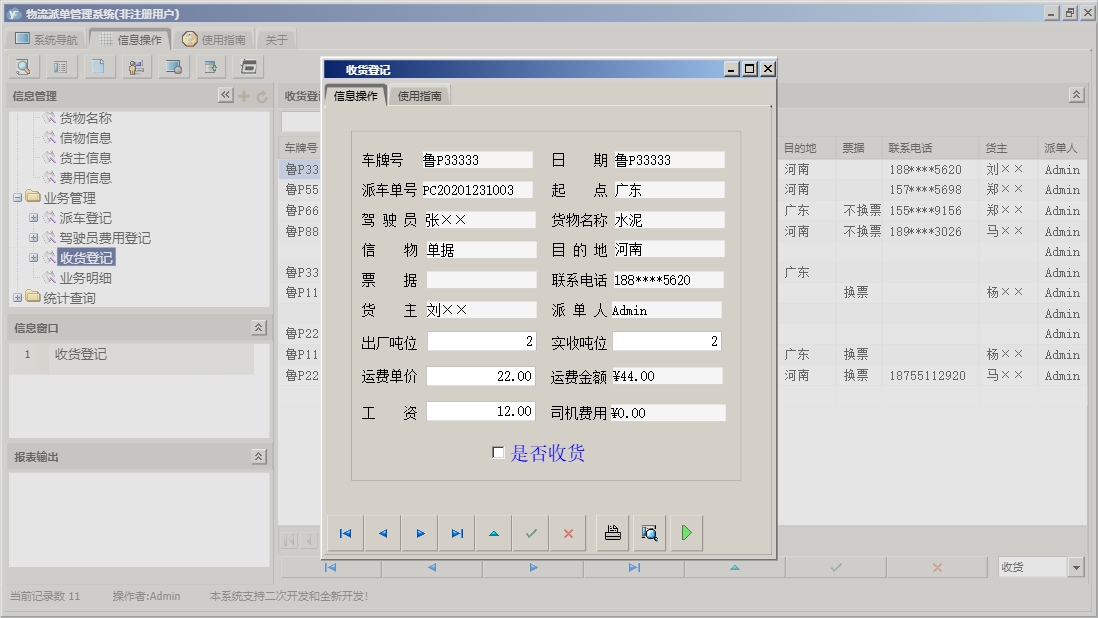Open the search/query tool in the main toolbar
This screenshot has width=1098, height=618.
click(22, 66)
